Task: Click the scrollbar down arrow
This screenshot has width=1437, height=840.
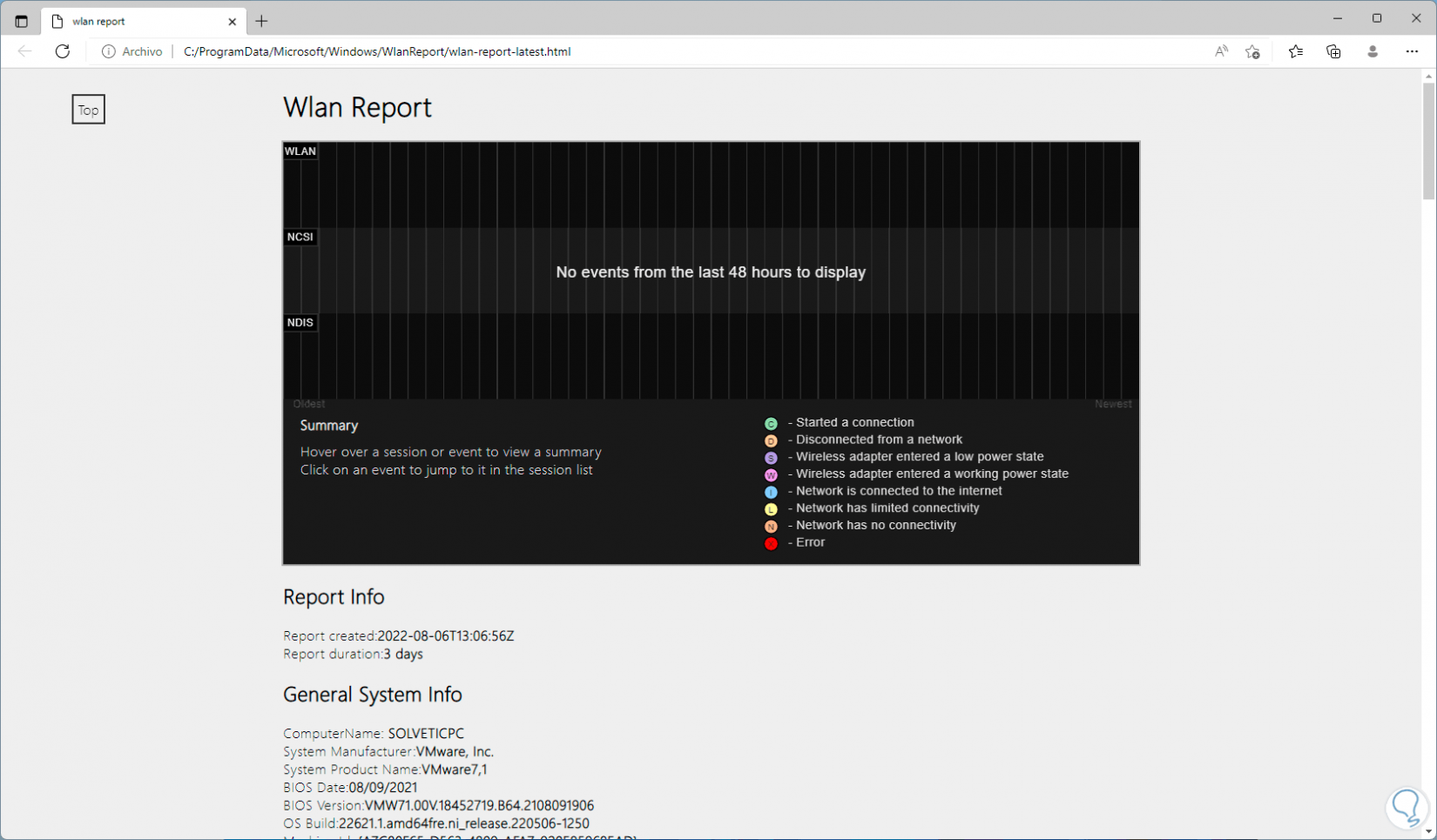Action: click(x=1428, y=832)
